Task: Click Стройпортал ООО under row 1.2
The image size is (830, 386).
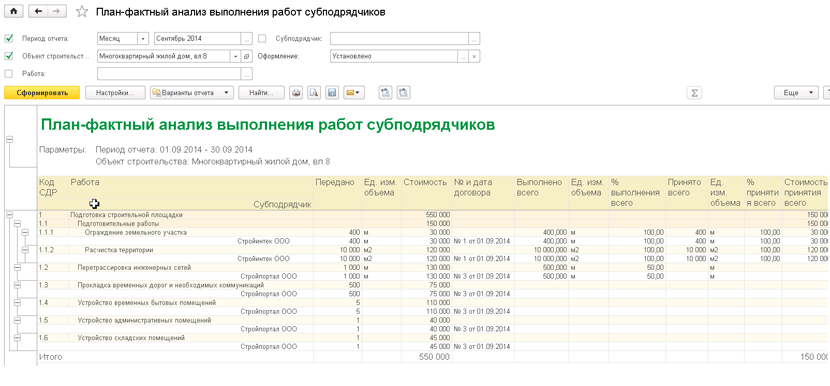Action: coord(269,276)
